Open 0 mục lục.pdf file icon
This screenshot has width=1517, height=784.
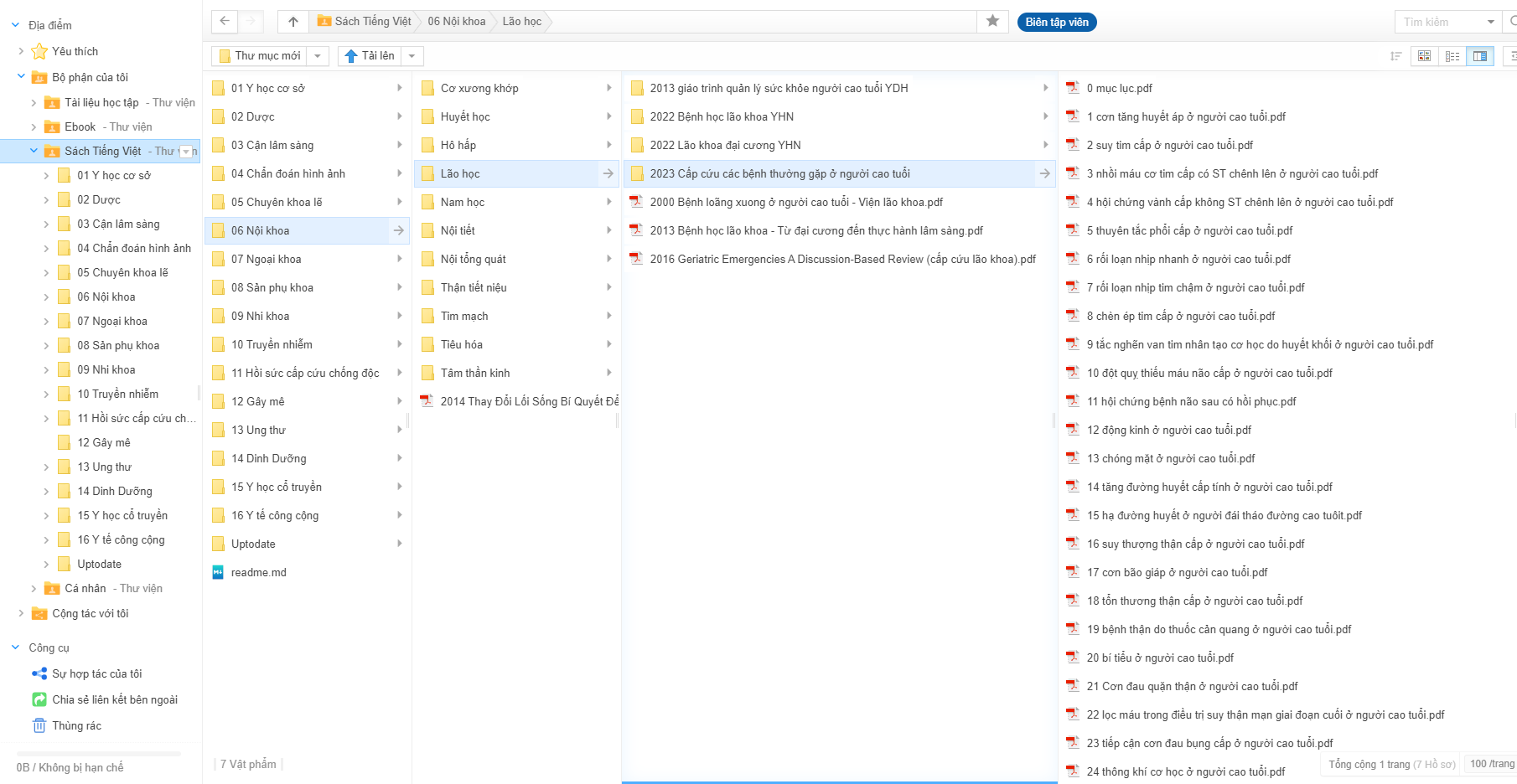[1073, 87]
